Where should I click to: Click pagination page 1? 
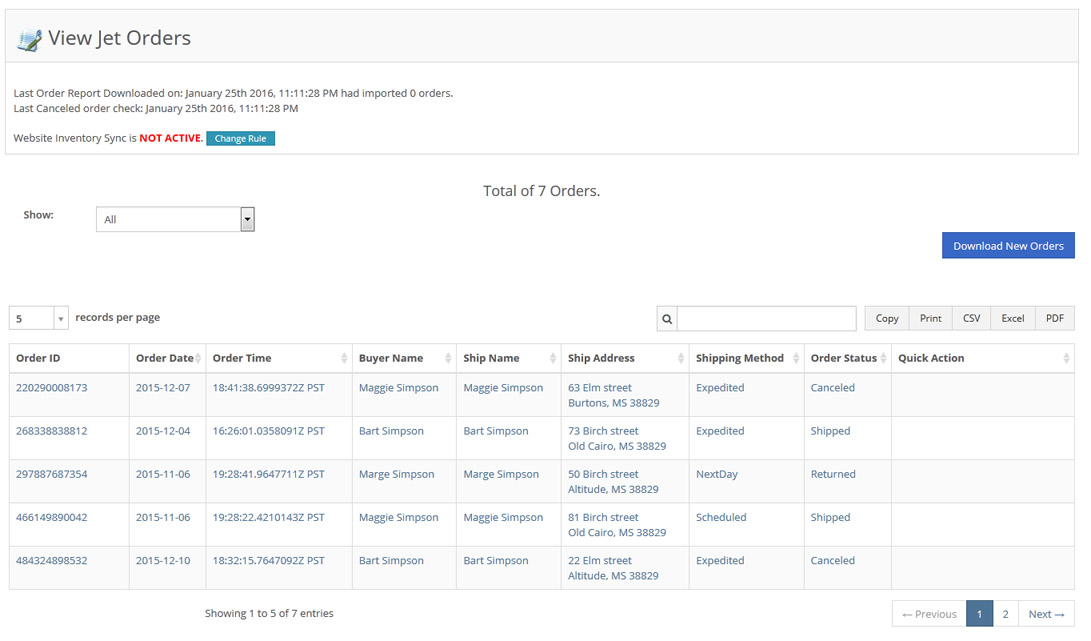click(979, 614)
